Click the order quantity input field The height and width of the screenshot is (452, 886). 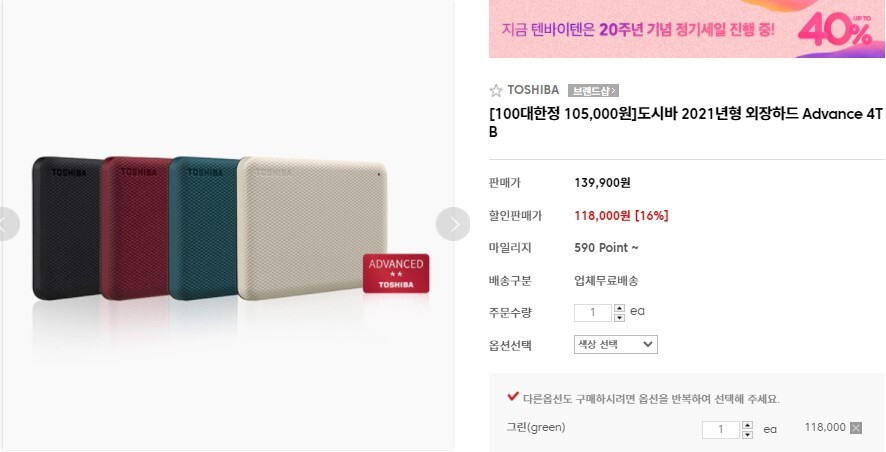click(593, 312)
